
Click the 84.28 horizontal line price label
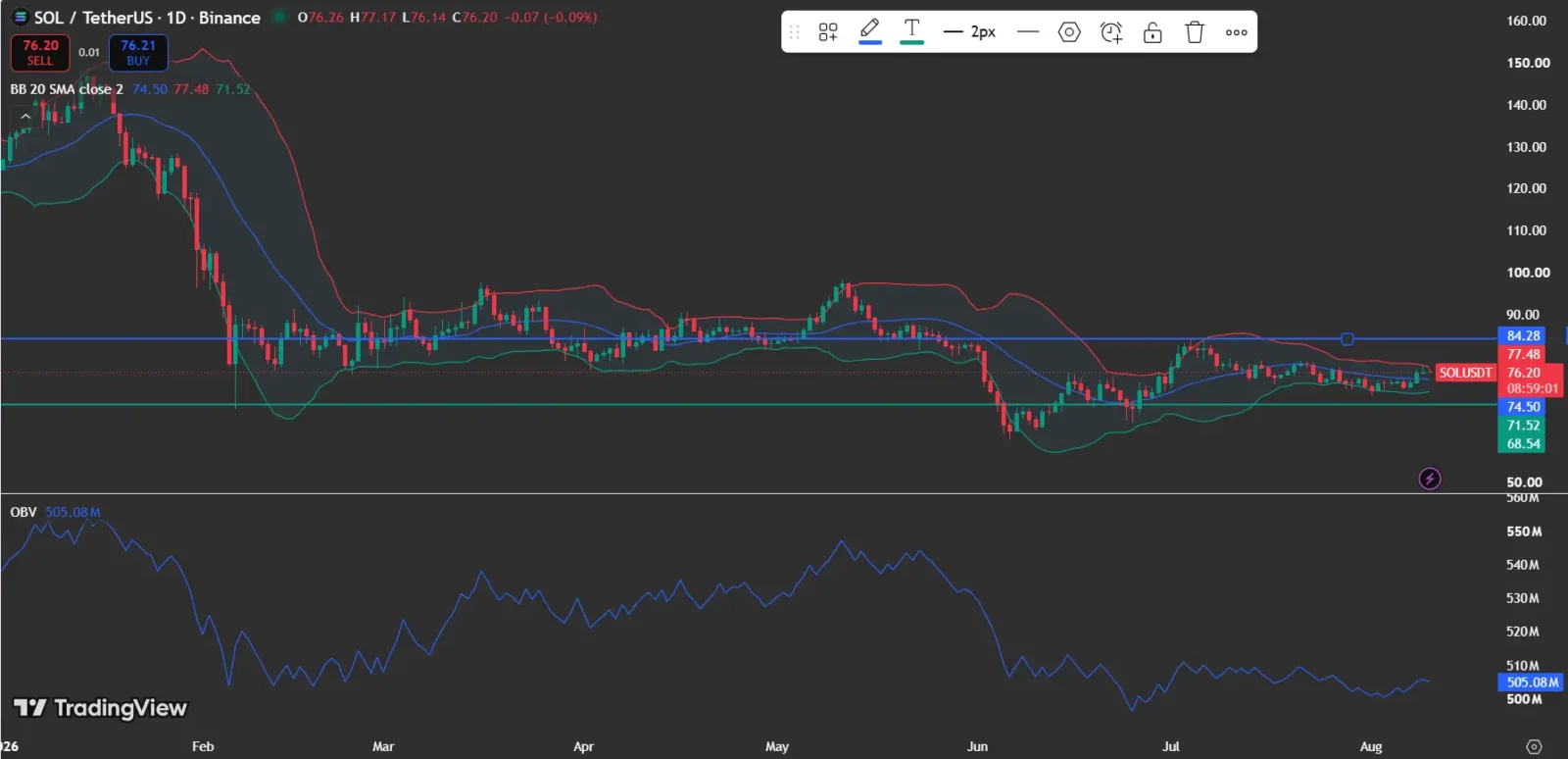click(x=1523, y=335)
